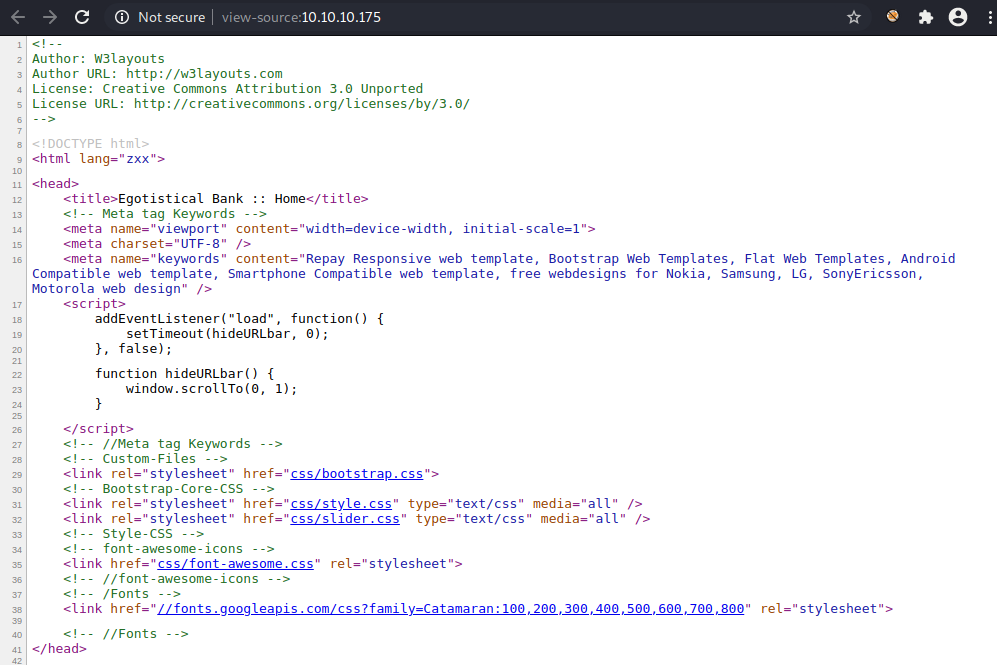Viewport: 997px width, 665px height.
Task: Click the 'Bootstrap-Core-CSS' comment
Action: click(169, 489)
